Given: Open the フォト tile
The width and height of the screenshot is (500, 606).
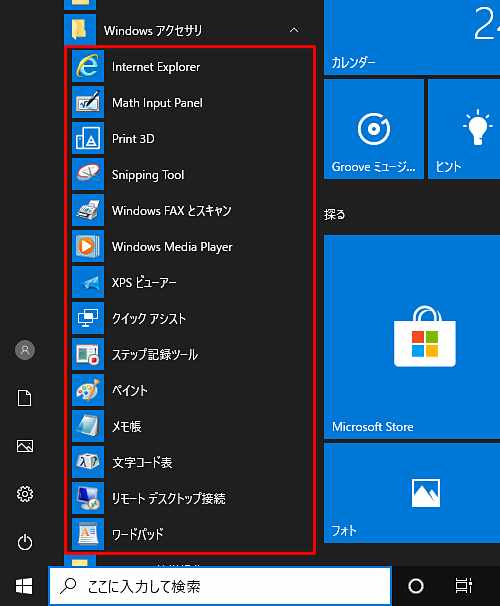Looking at the screenshot, I should [x=412, y=493].
